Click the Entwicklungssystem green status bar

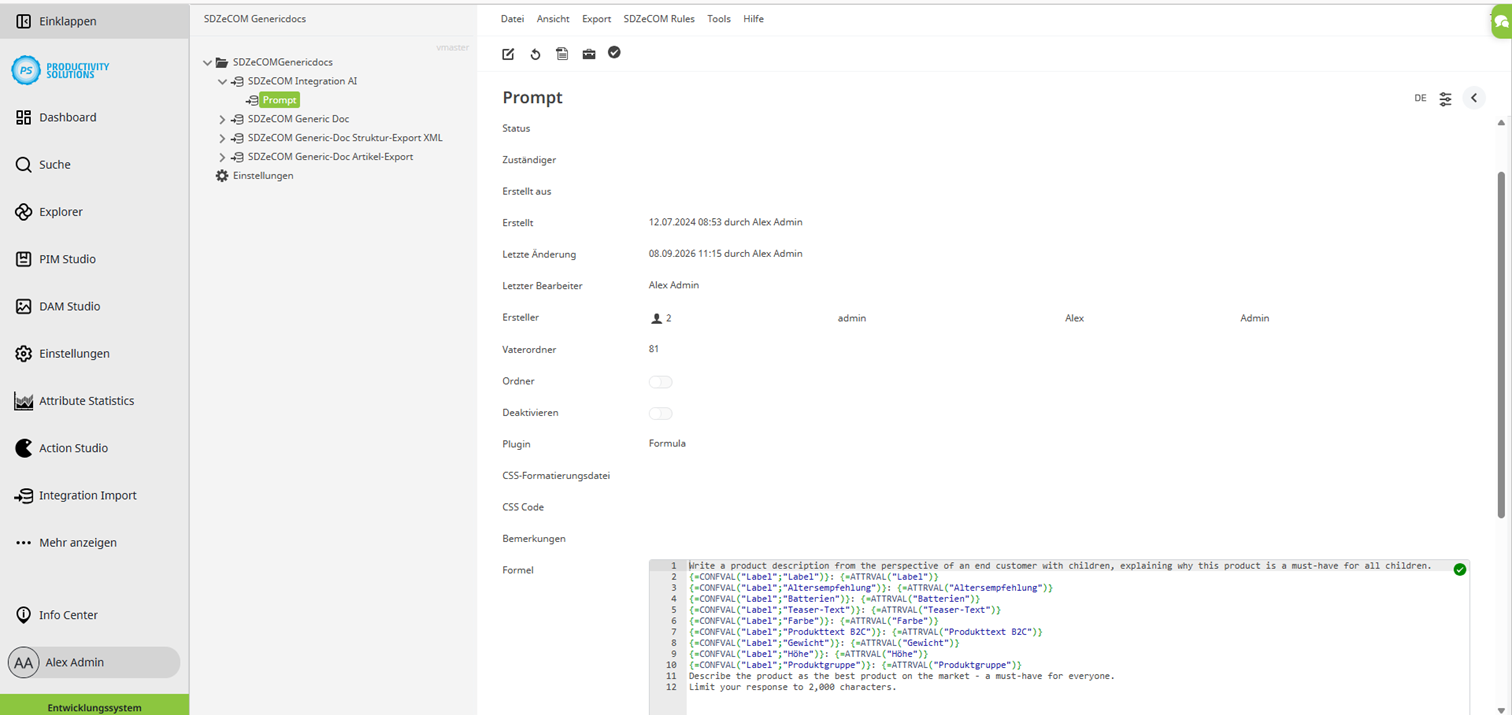[94, 705]
